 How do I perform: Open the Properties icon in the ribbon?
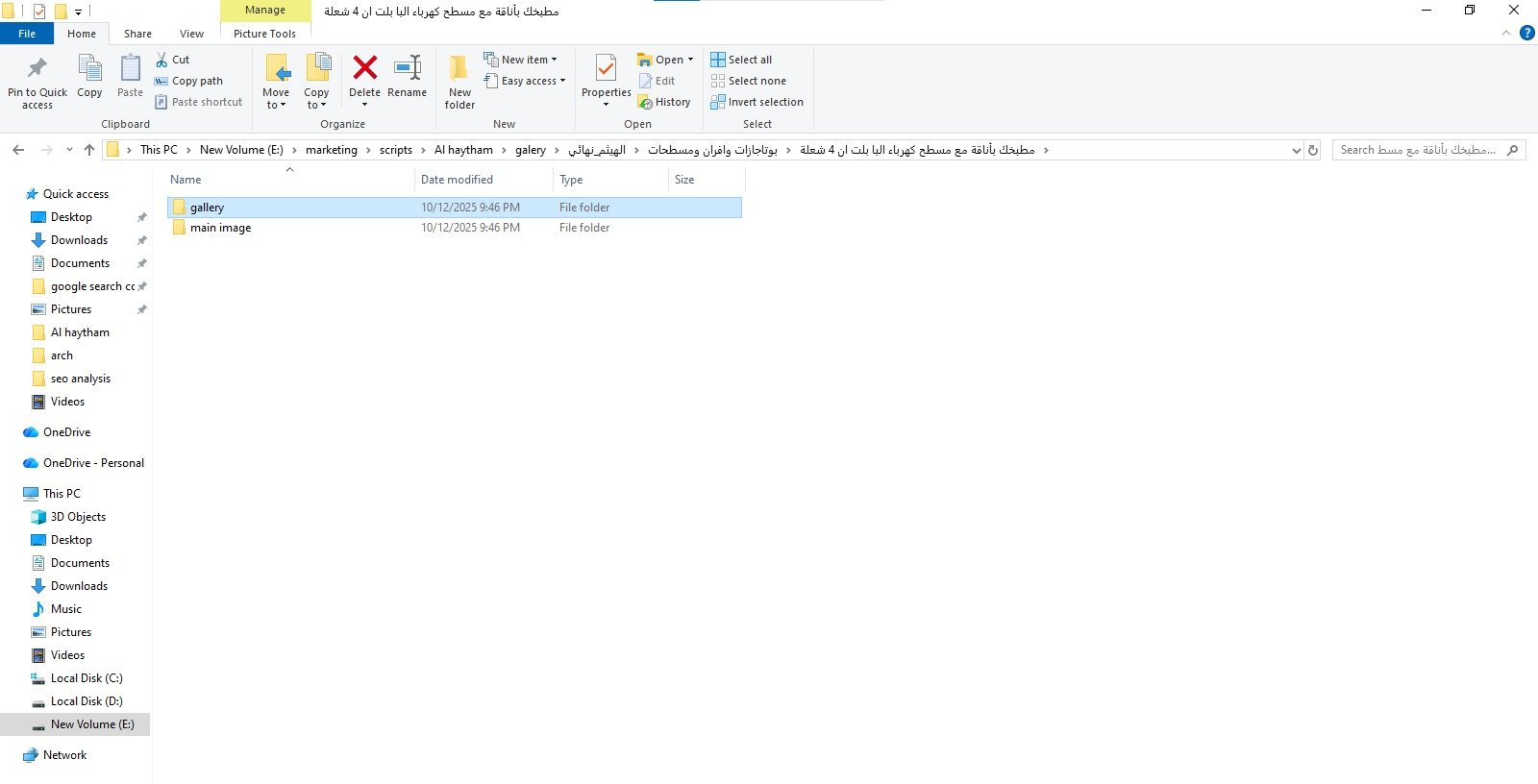coord(606,69)
